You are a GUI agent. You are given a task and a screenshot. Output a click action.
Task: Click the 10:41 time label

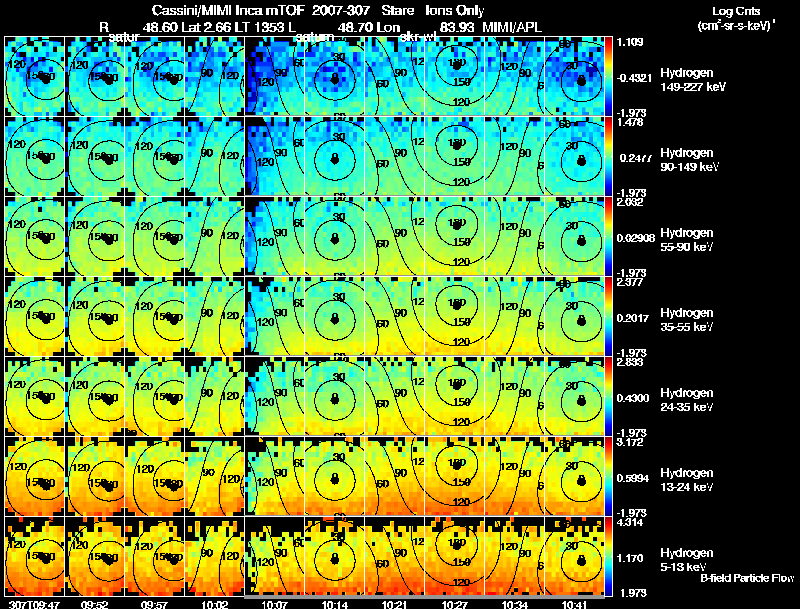(574, 604)
